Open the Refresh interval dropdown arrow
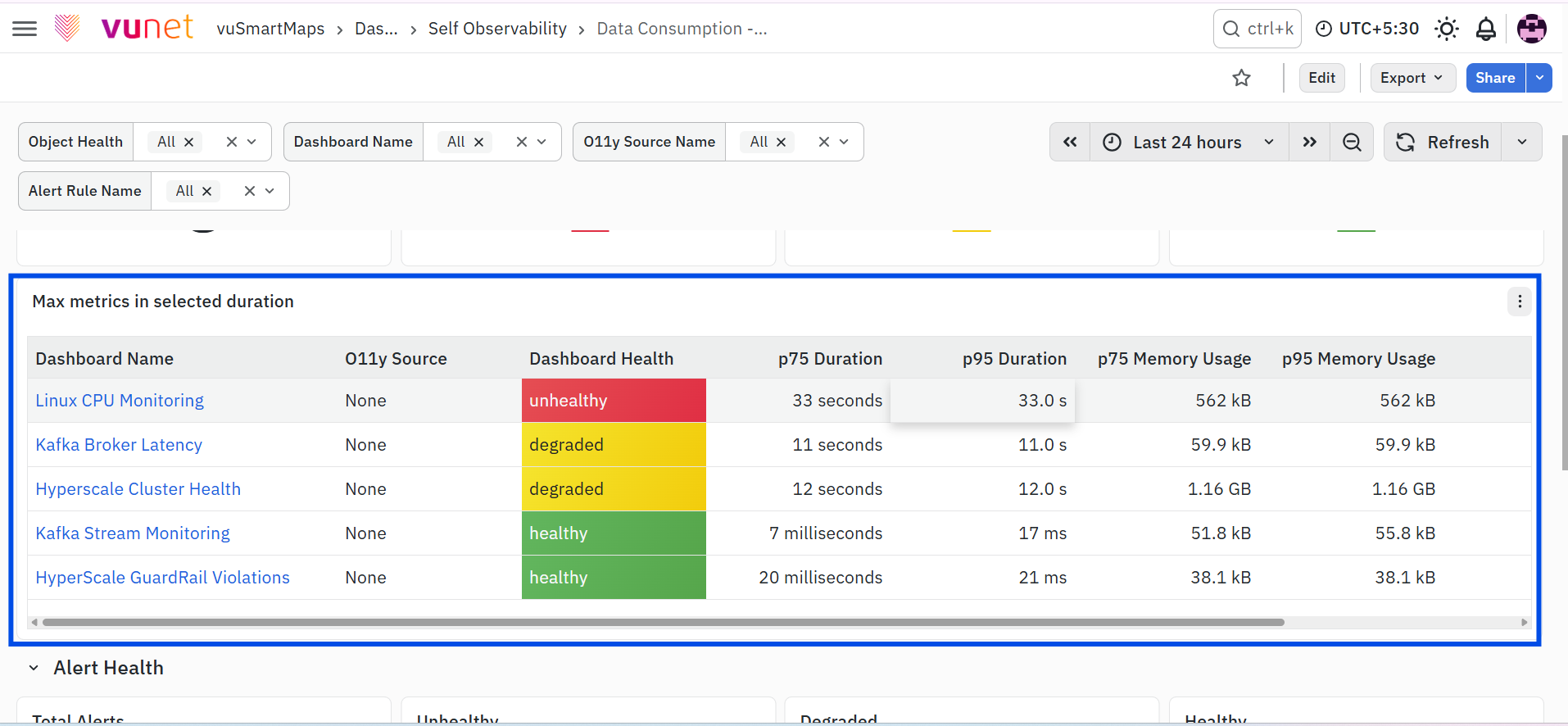Screen dimensions: 1568x726 pos(1522,142)
